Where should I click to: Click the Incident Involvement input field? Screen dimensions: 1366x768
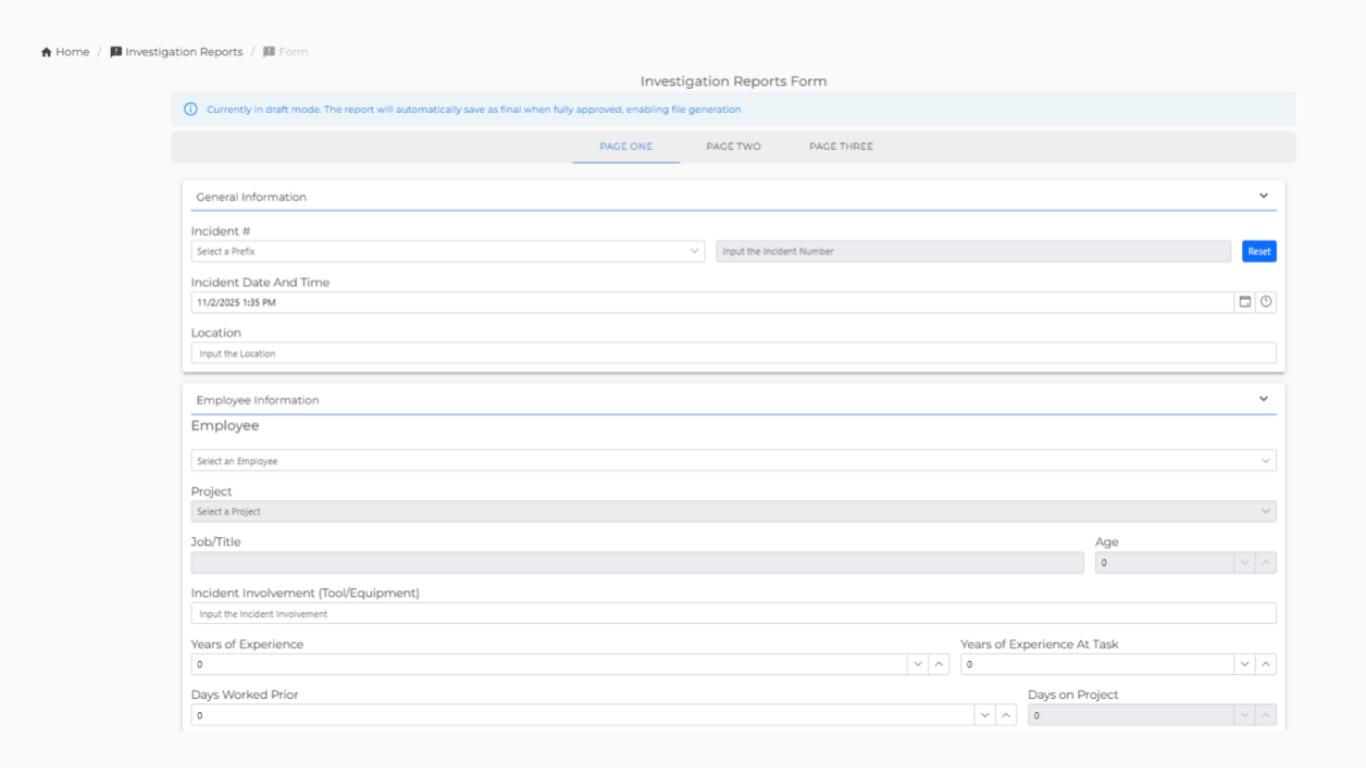point(733,614)
